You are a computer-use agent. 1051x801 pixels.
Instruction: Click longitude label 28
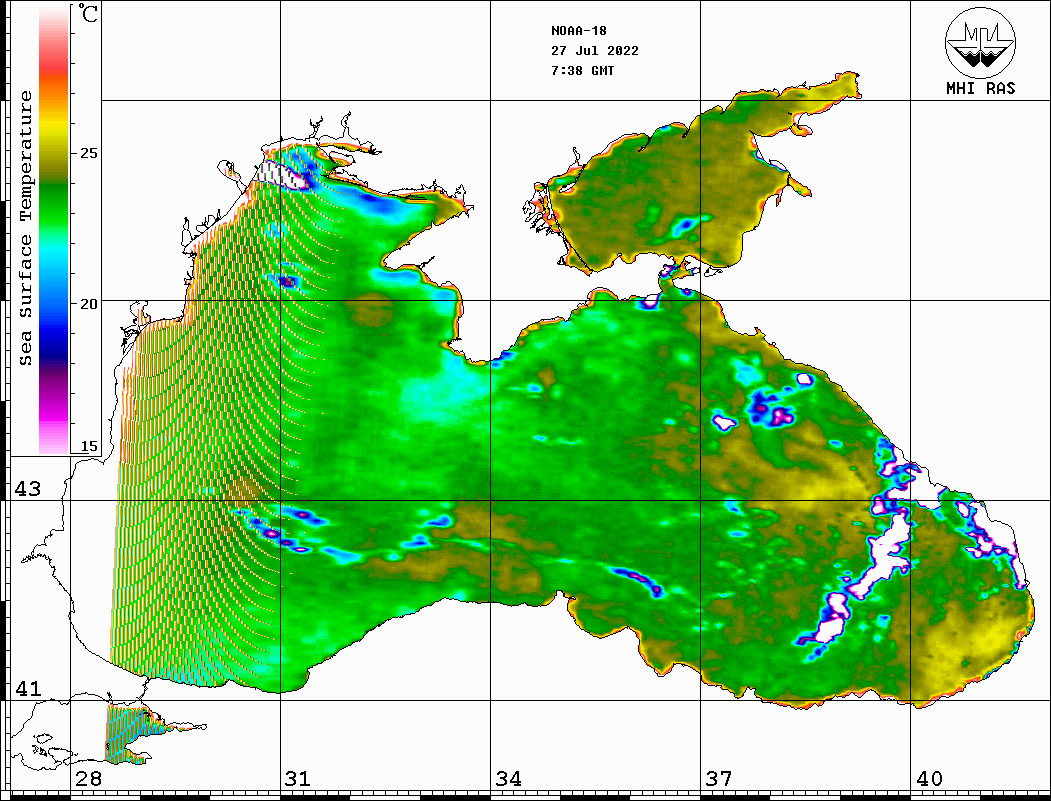[88, 778]
